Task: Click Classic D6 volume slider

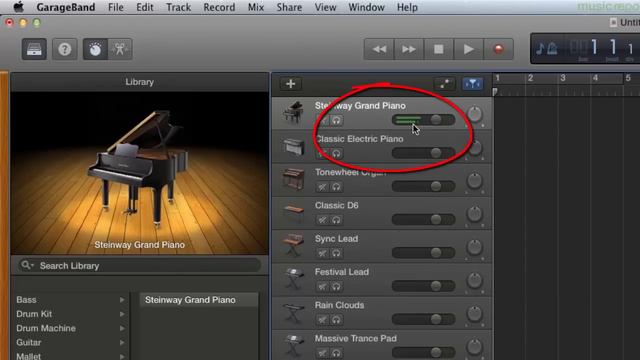Action: [423, 219]
